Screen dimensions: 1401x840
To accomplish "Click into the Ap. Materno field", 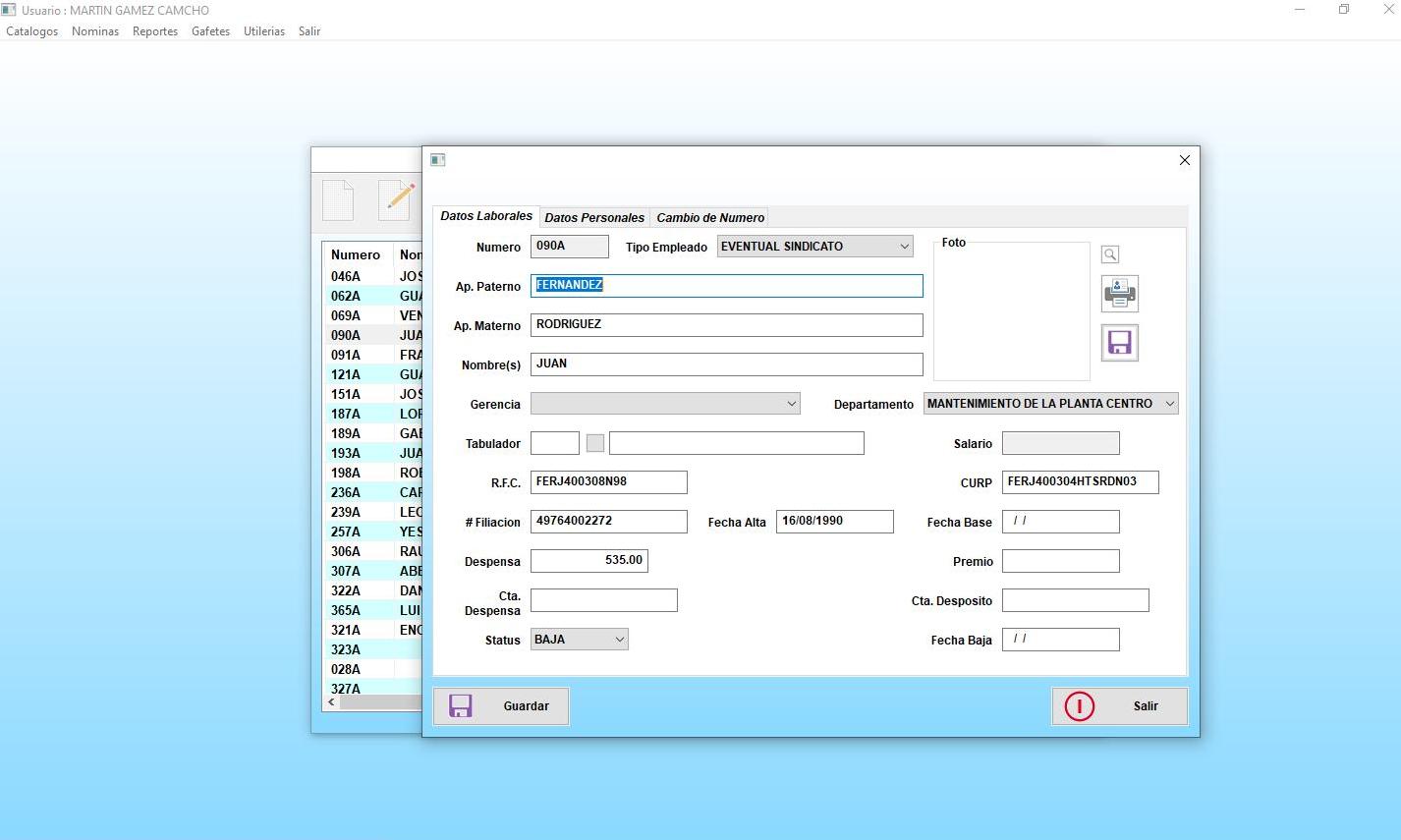I will pos(726,325).
